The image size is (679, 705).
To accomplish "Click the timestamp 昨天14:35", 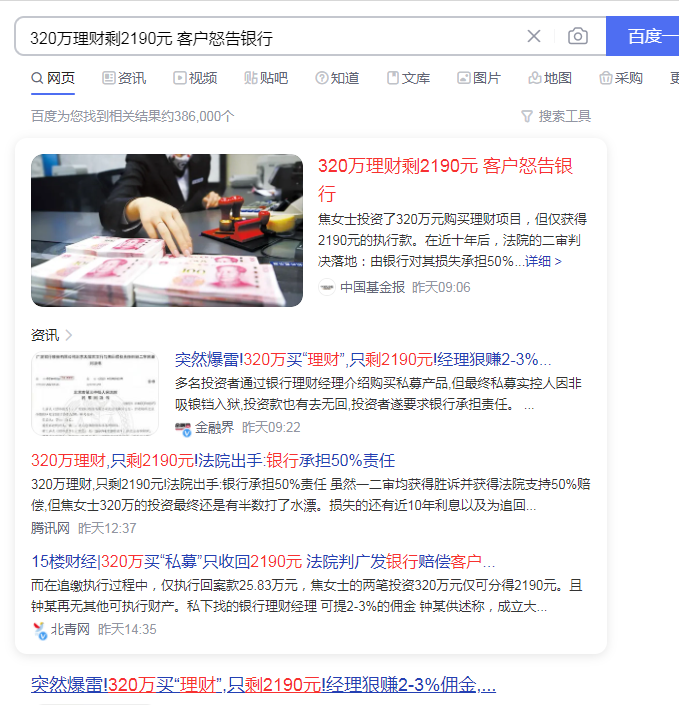I will coord(127,629).
